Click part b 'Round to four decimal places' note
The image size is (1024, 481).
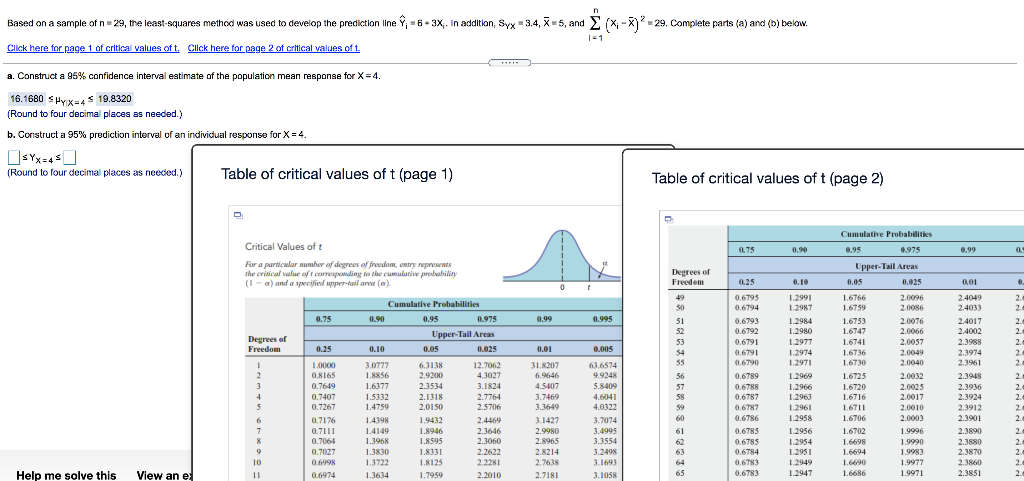95,173
